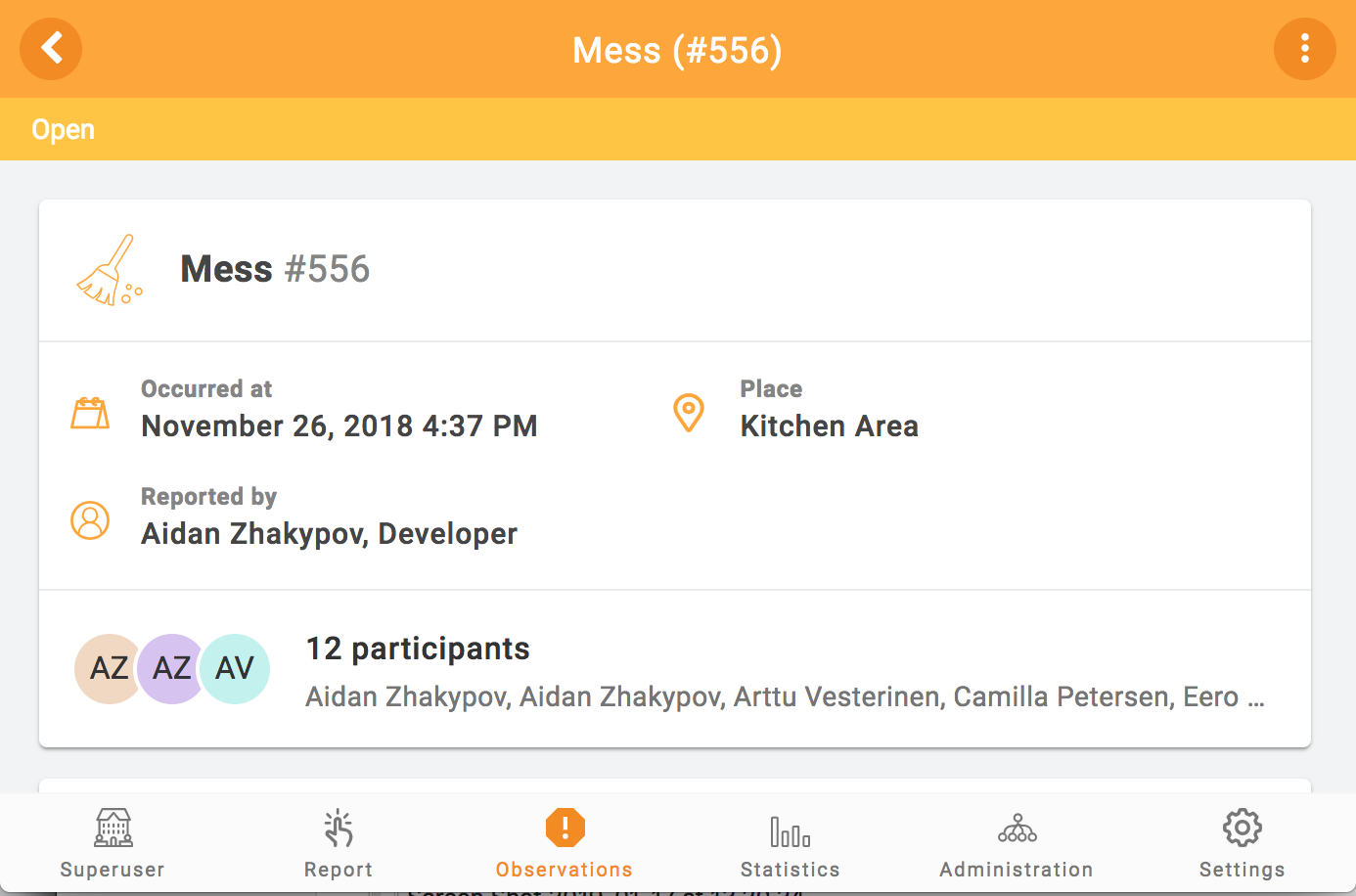Click the Mess #556 card heading
The width and height of the screenshot is (1356, 896).
tap(275, 269)
